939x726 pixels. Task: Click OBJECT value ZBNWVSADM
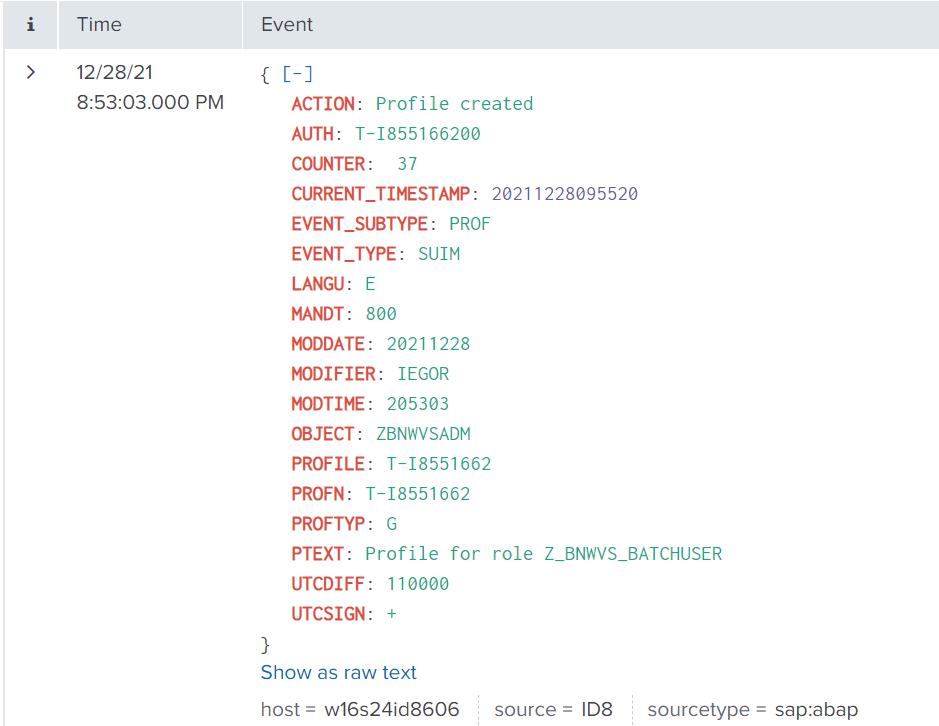pos(423,434)
